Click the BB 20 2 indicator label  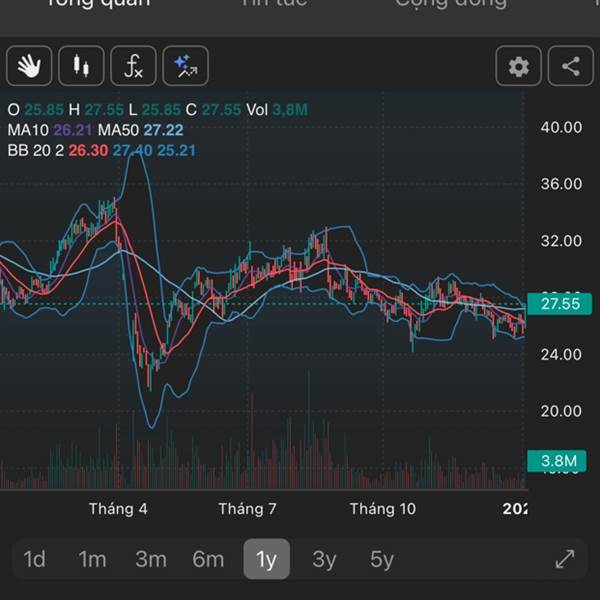(36, 150)
